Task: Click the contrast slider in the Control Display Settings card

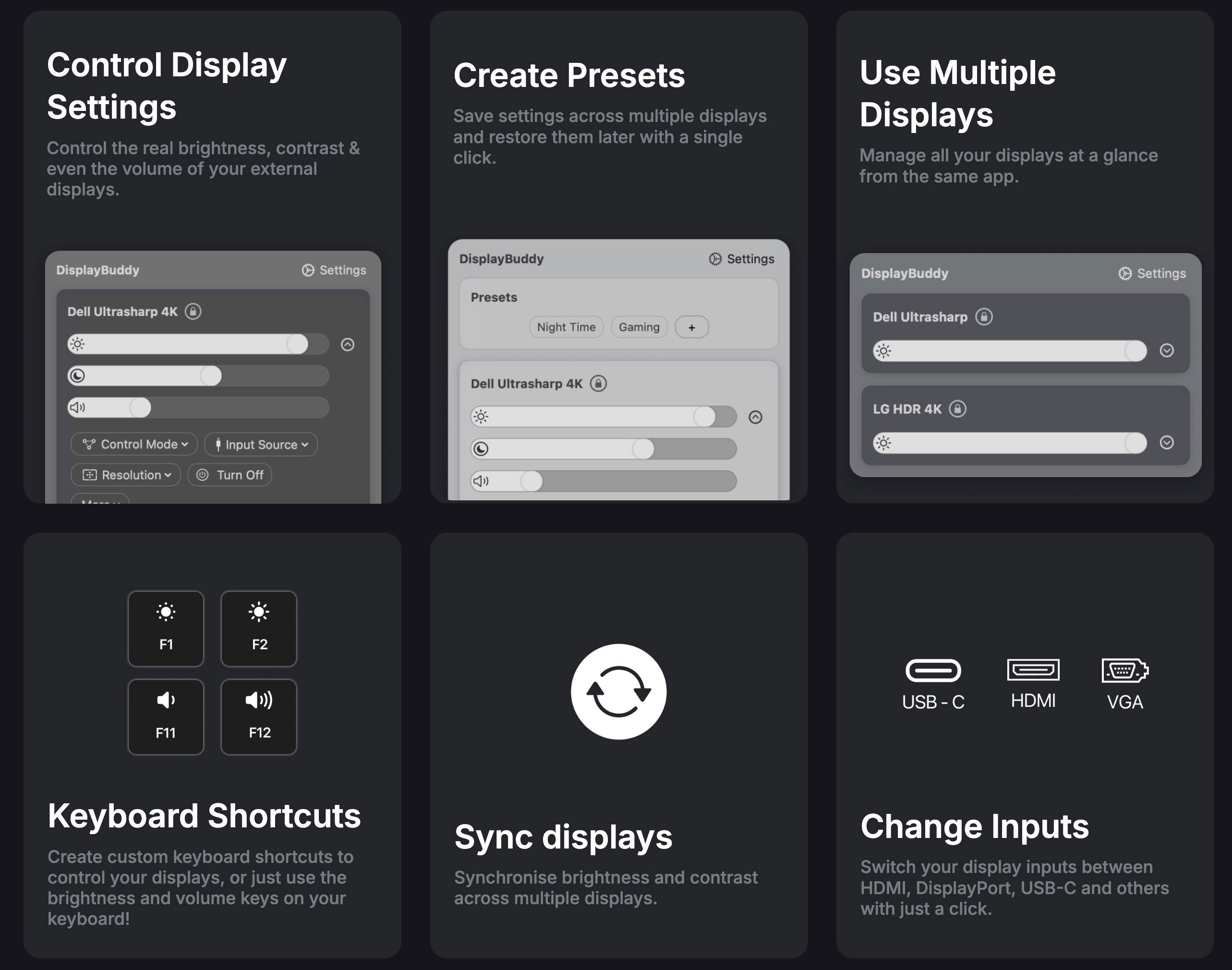Action: coord(198,376)
